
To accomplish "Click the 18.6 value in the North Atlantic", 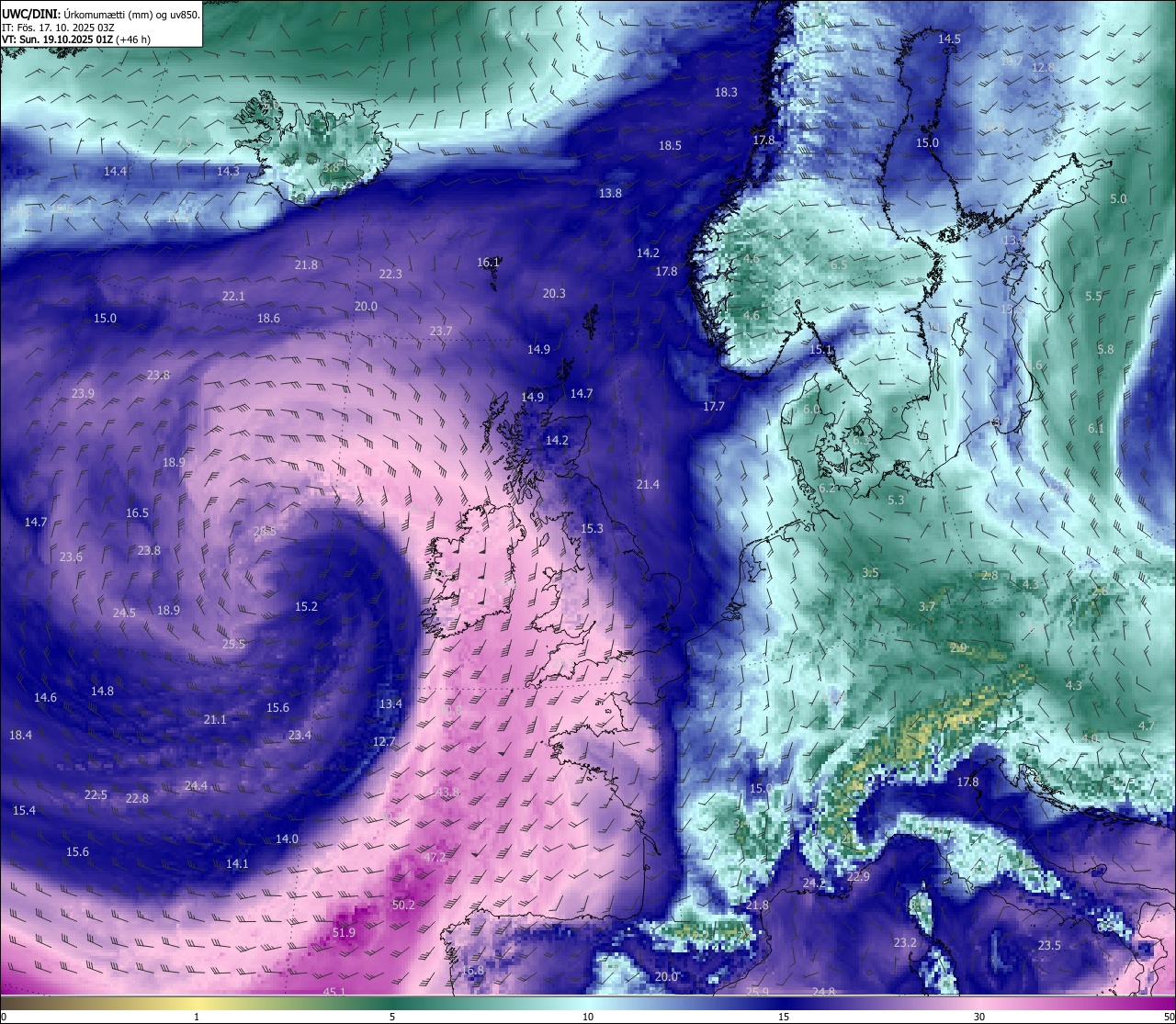I will pyautogui.click(x=268, y=318).
